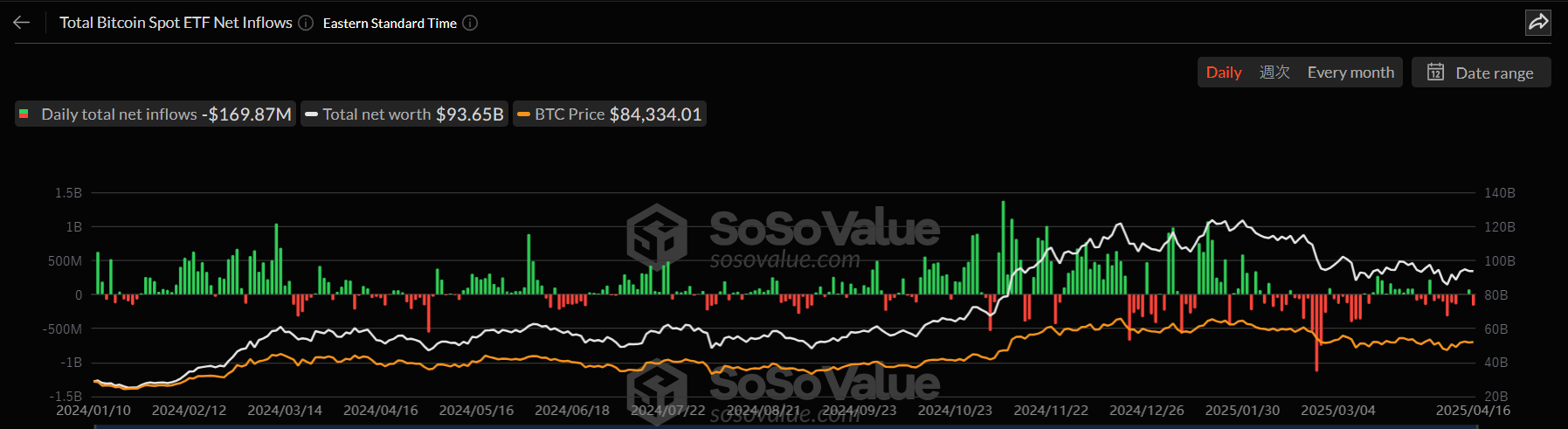
Task: Click the 20B right axis label
Action: (x=1496, y=397)
